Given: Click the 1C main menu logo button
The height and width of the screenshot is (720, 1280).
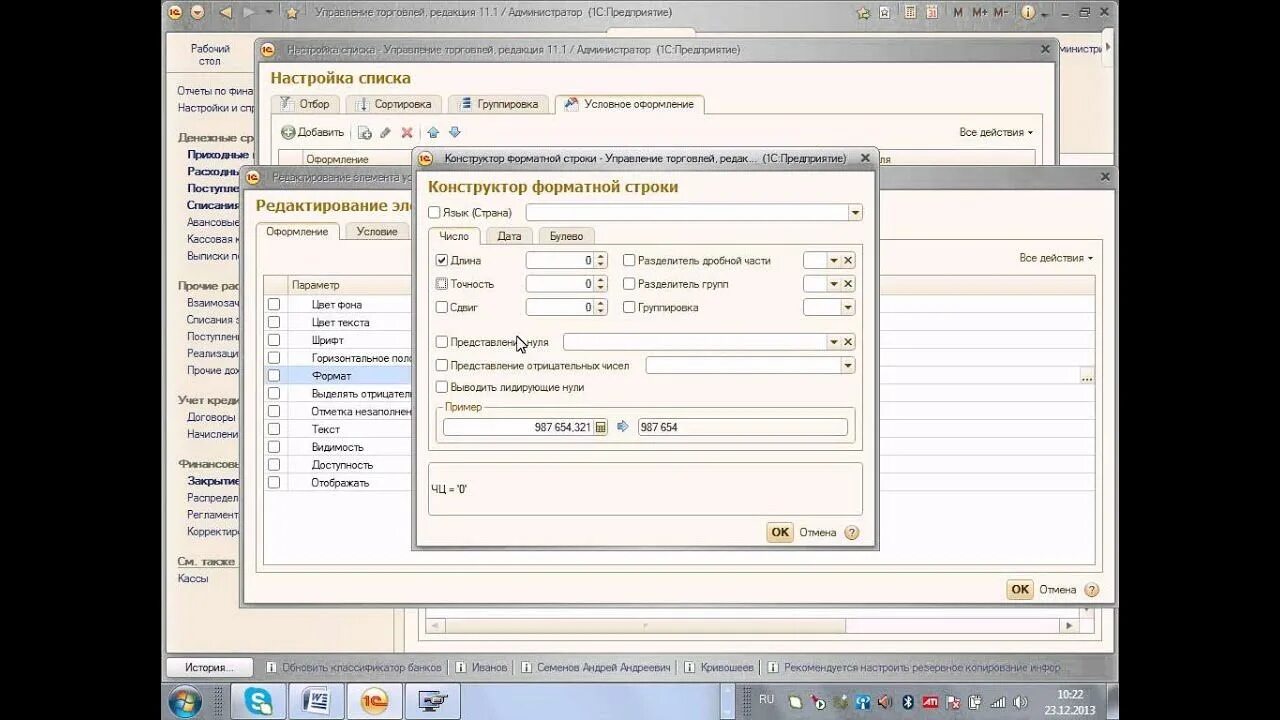Looking at the screenshot, I should pos(175,12).
